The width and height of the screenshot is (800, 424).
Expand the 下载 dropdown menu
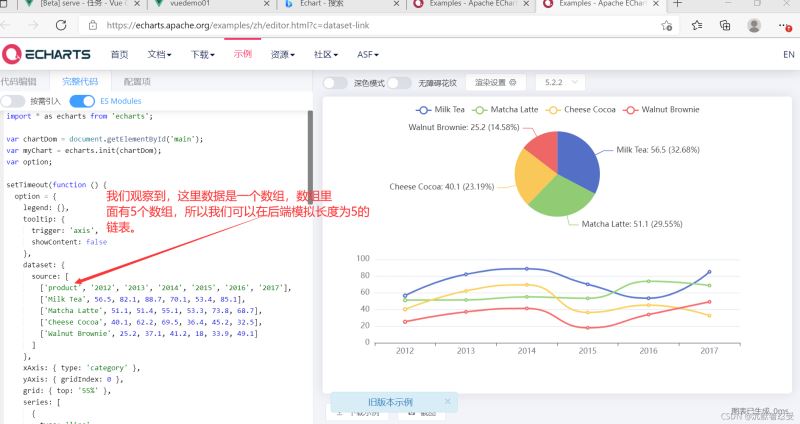pos(203,54)
